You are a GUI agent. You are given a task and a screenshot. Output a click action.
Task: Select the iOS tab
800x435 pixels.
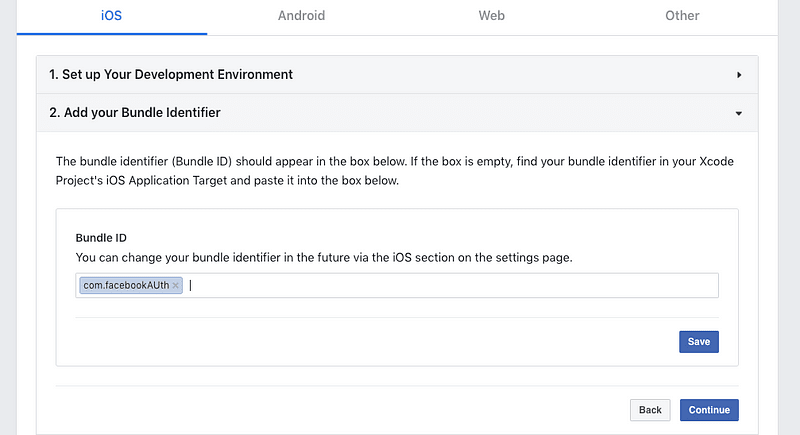(x=111, y=16)
